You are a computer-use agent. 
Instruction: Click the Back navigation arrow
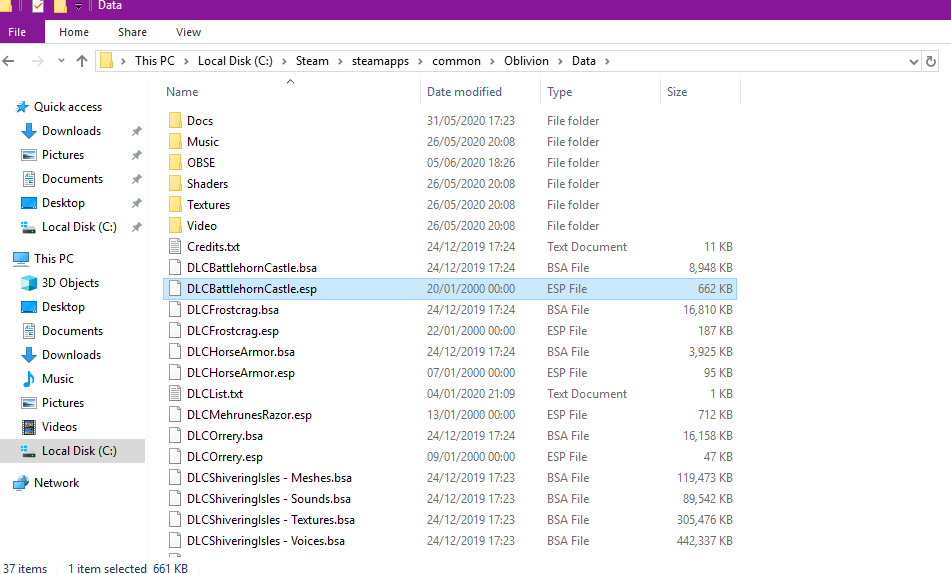[x=8, y=61]
